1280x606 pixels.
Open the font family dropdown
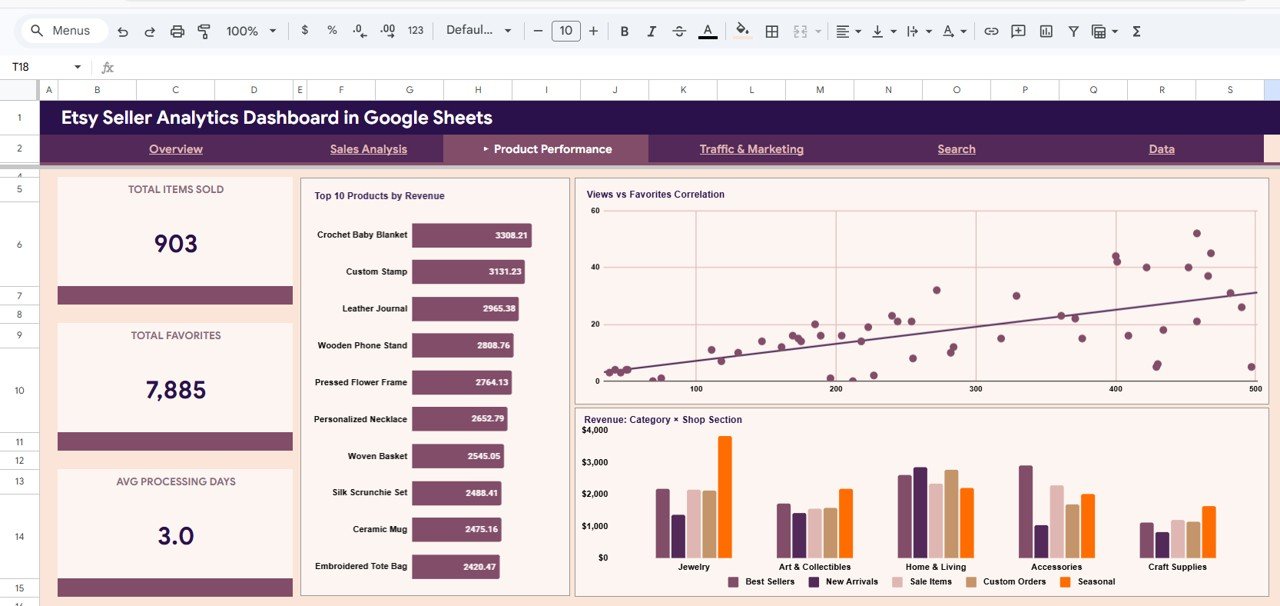[479, 31]
